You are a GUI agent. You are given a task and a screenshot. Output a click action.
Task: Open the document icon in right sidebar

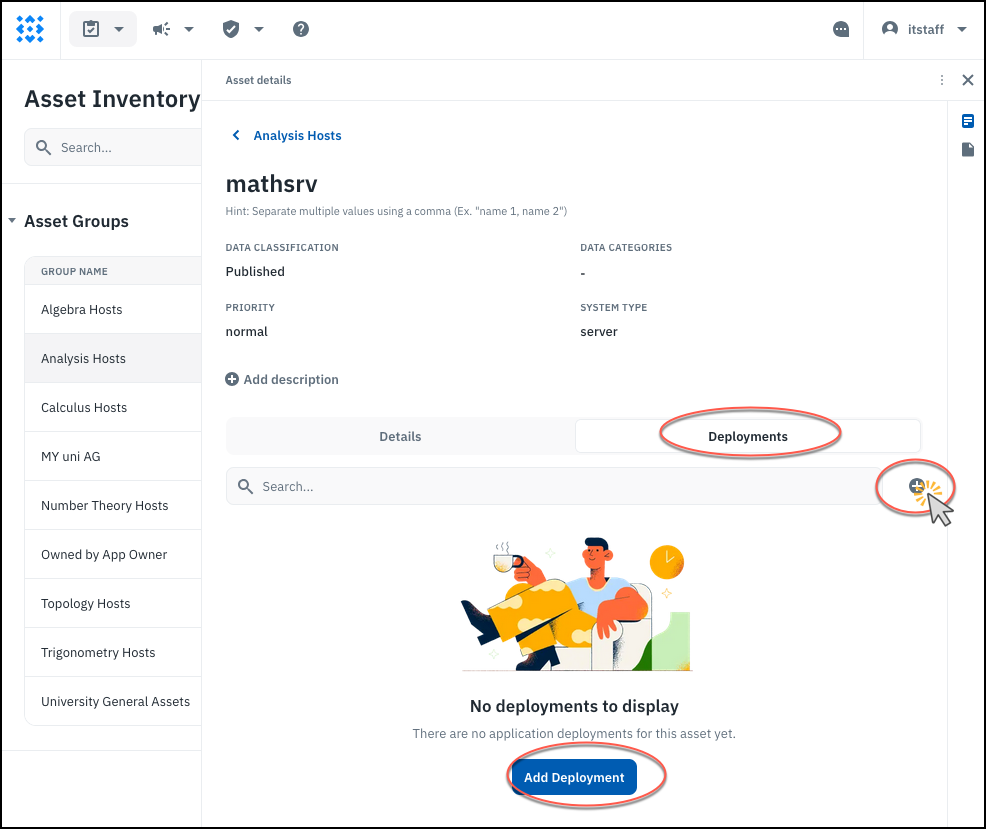pyautogui.click(x=967, y=150)
